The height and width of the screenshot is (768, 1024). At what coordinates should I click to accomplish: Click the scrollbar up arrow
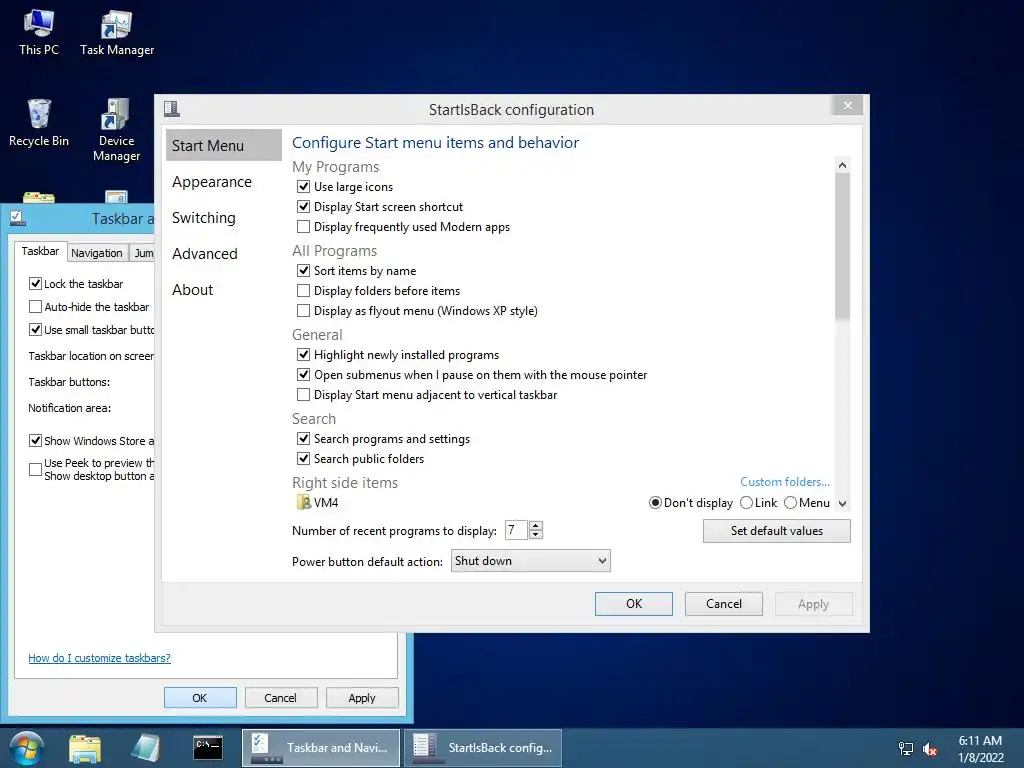click(842, 165)
